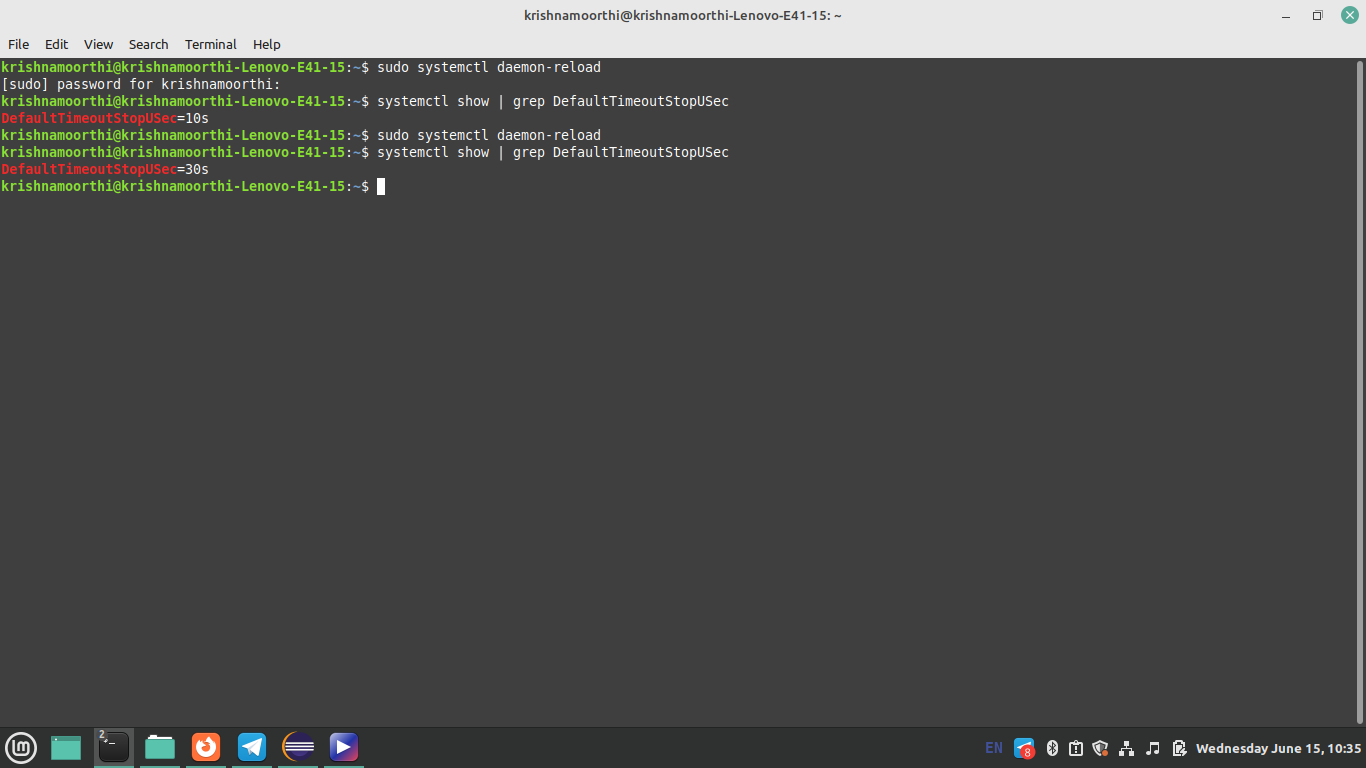Minimize the terminal window

click(1287, 15)
